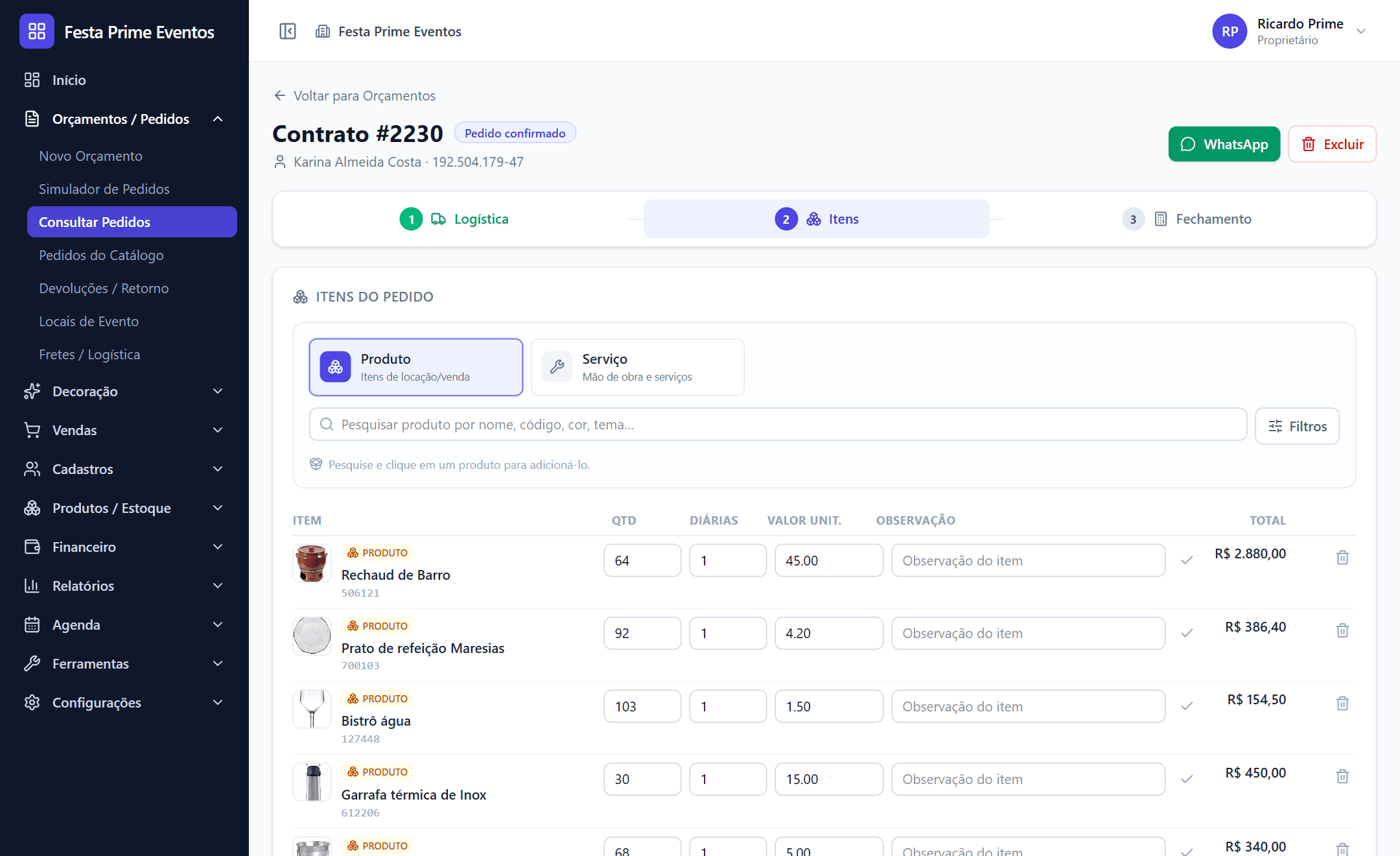
Task: Click the unit value field for Bistrô água
Action: point(829,706)
